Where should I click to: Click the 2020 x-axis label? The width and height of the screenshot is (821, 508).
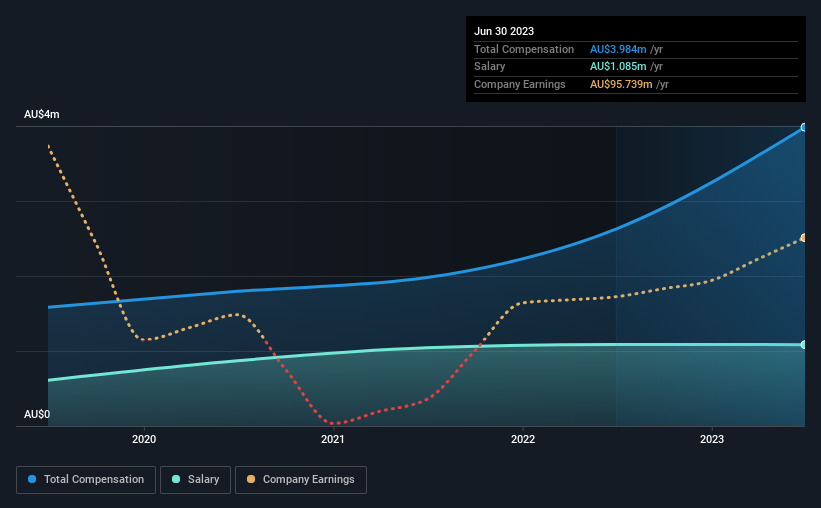[x=144, y=439]
